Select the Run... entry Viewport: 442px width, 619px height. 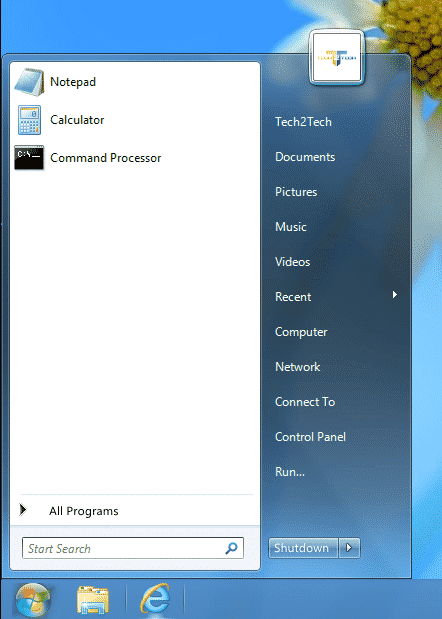(290, 472)
